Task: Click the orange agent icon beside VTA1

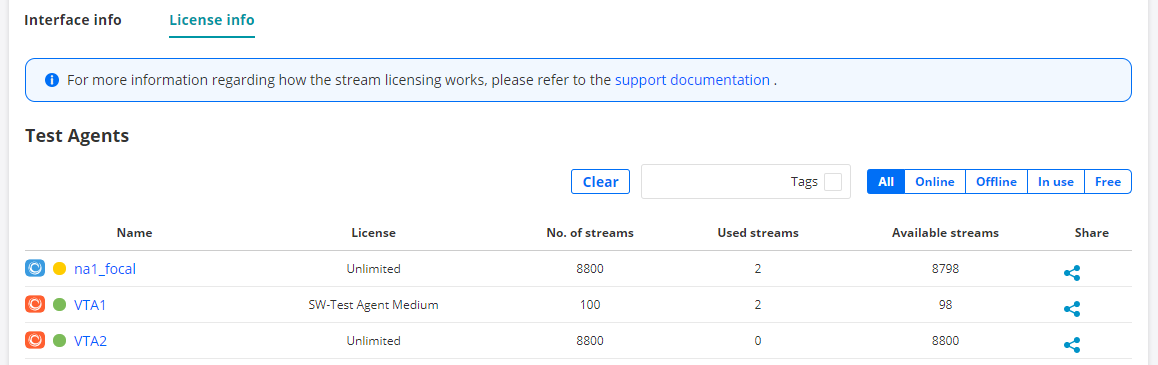Action: pos(35,304)
